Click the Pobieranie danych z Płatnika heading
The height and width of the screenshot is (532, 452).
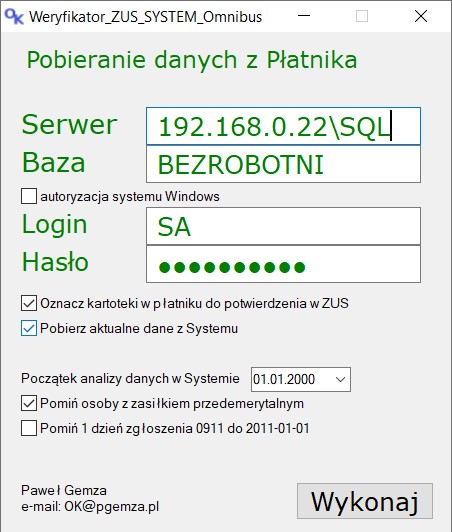192,60
